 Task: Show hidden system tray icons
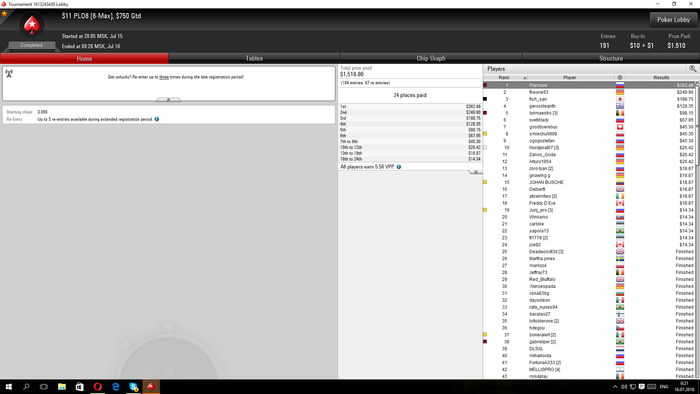[x=615, y=387]
